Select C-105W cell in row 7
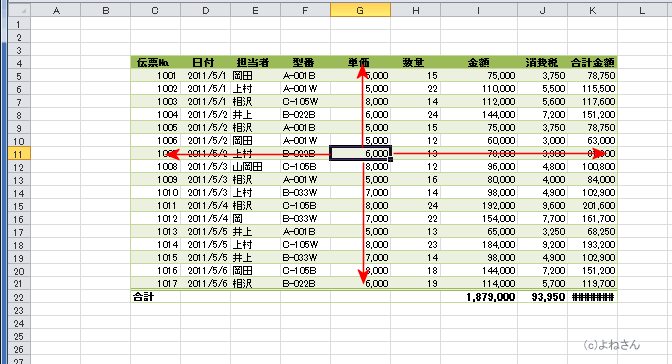672x364 pixels. pyautogui.click(x=305, y=102)
